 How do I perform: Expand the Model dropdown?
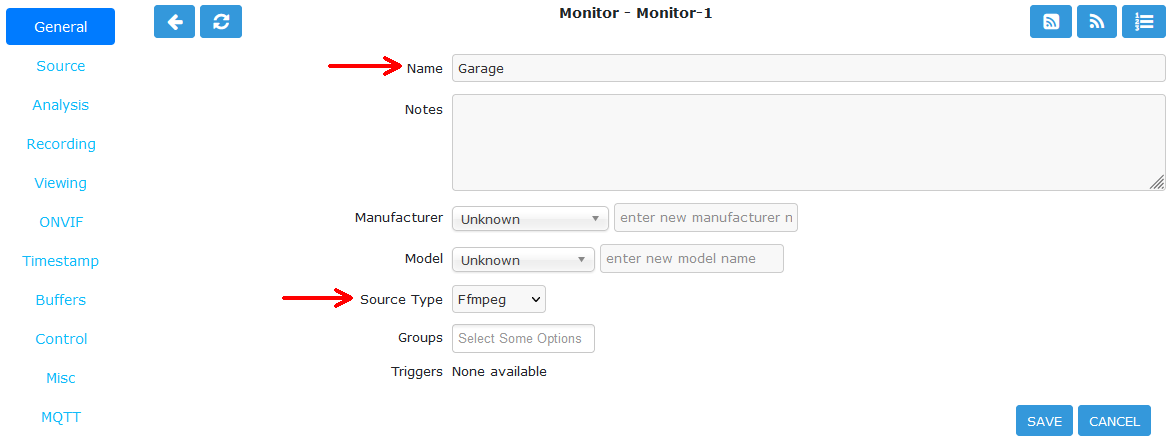pyautogui.click(x=523, y=260)
